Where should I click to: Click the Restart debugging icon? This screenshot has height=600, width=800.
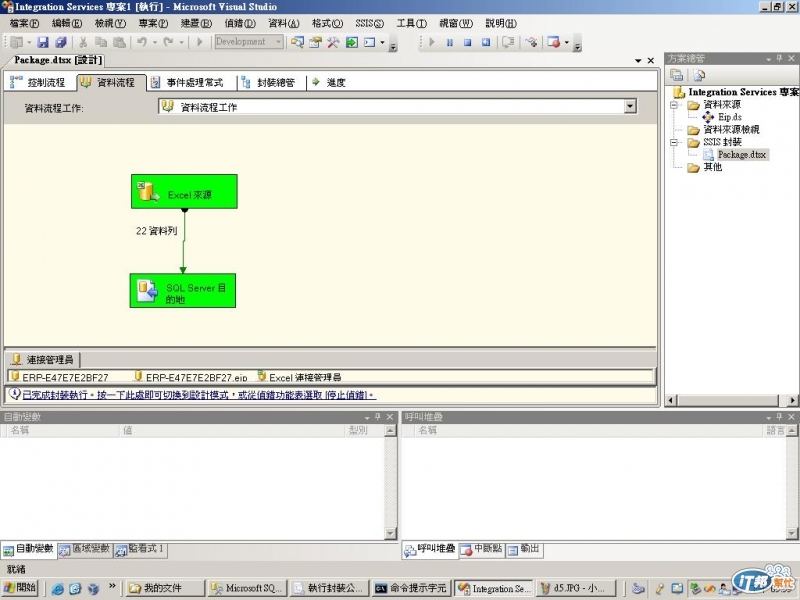pos(486,42)
